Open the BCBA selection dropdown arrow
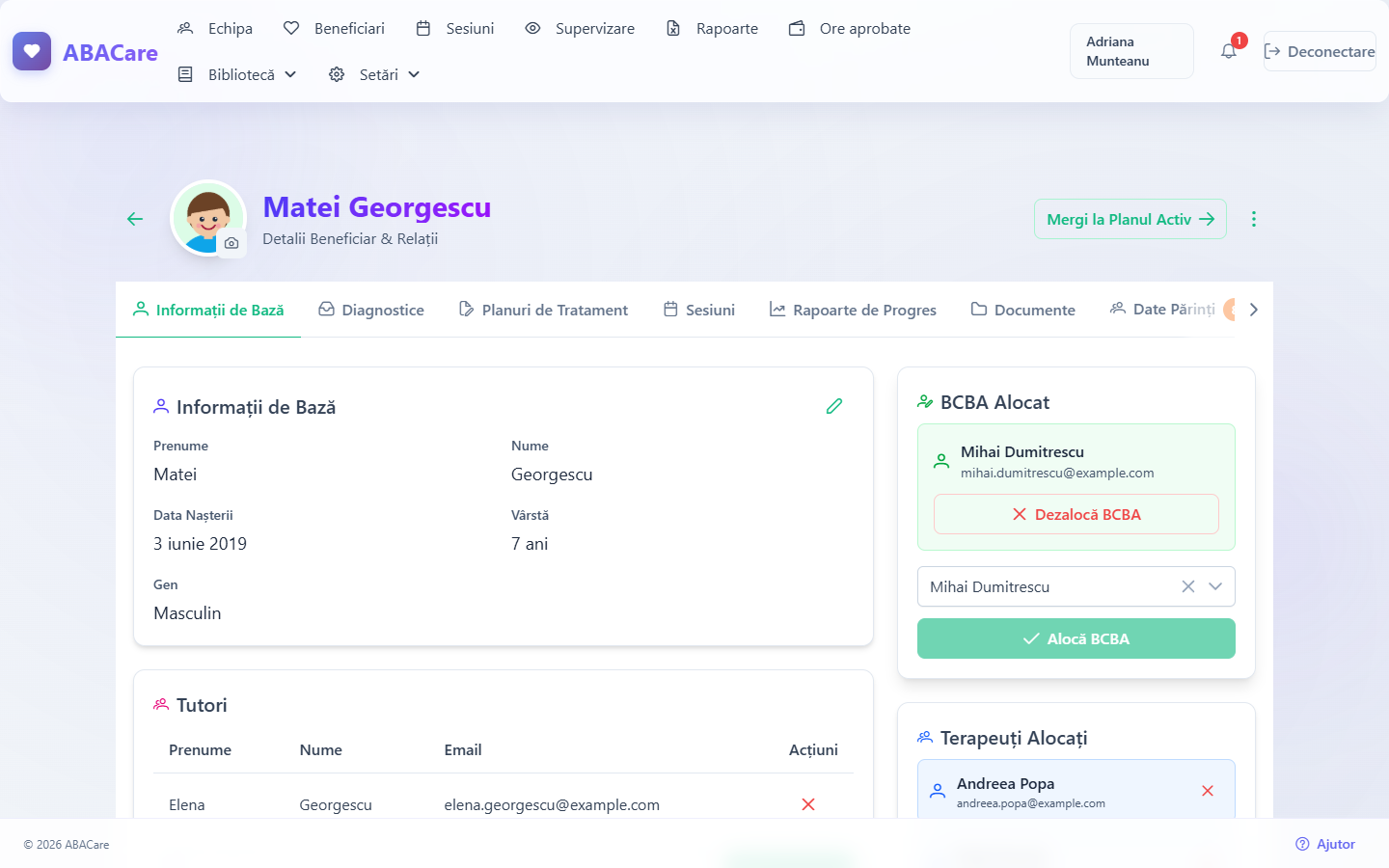This screenshot has width=1389, height=868. tap(1215, 586)
